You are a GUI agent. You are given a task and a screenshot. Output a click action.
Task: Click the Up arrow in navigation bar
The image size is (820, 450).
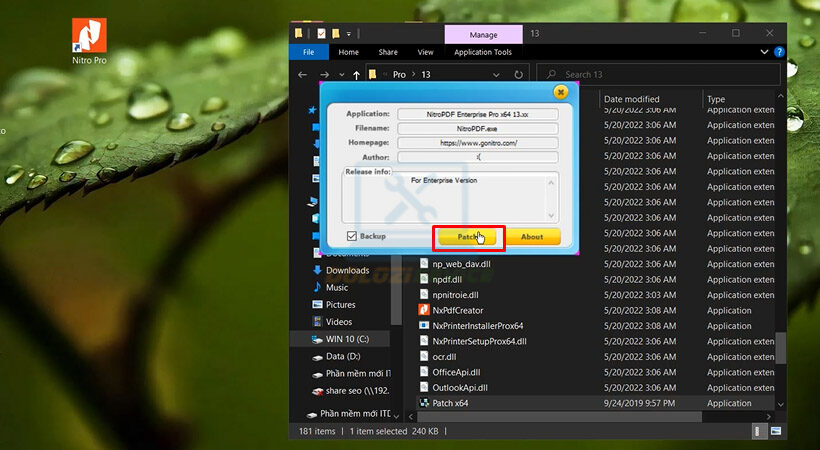[x=357, y=75]
